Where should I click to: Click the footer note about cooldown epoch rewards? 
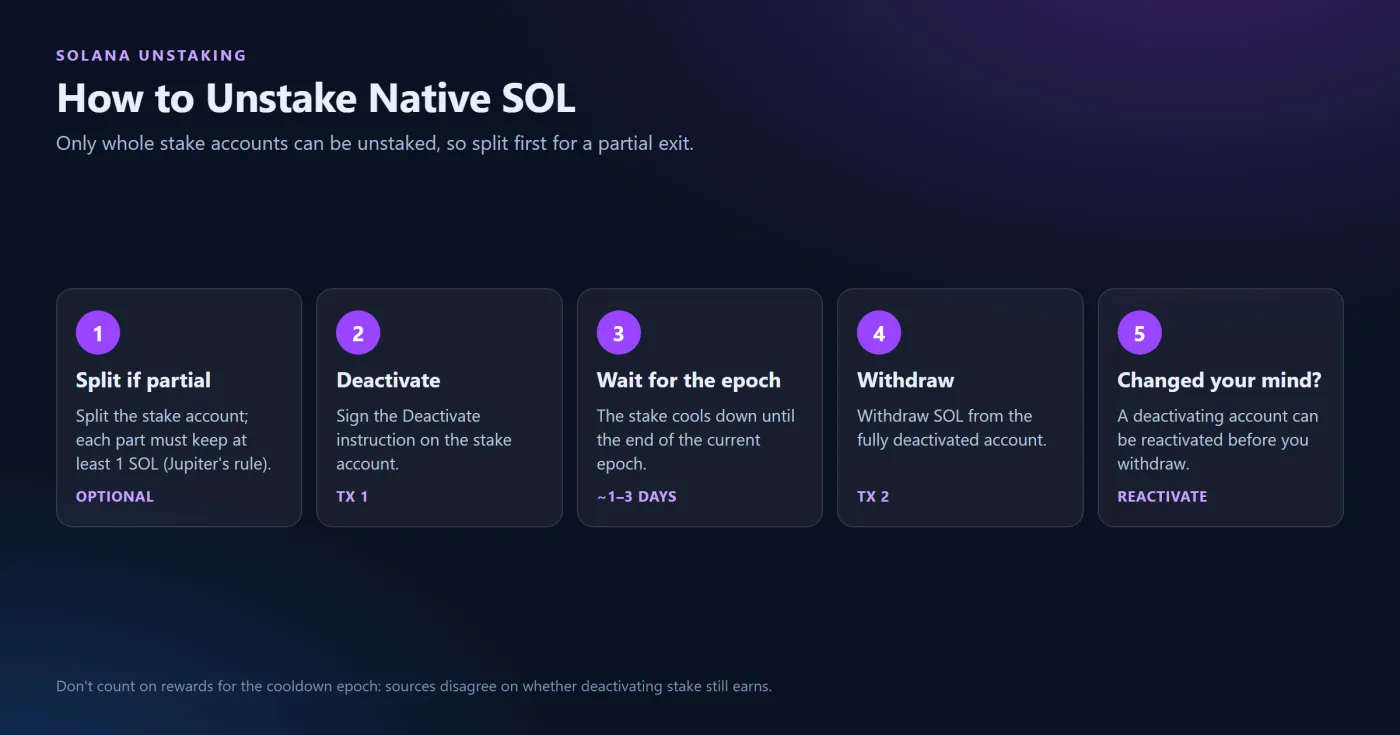pos(414,687)
